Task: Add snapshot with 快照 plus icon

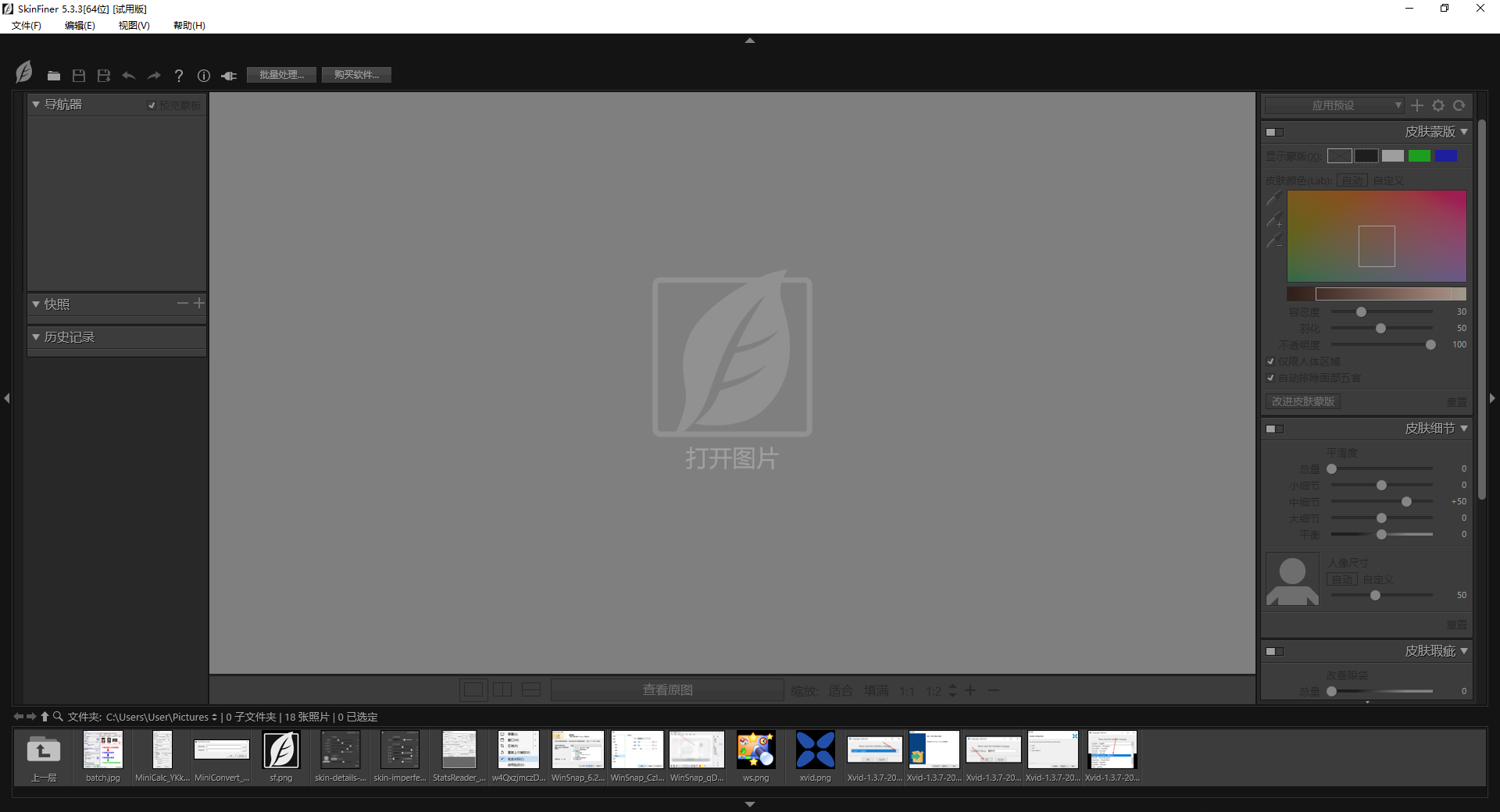Action: (x=199, y=303)
